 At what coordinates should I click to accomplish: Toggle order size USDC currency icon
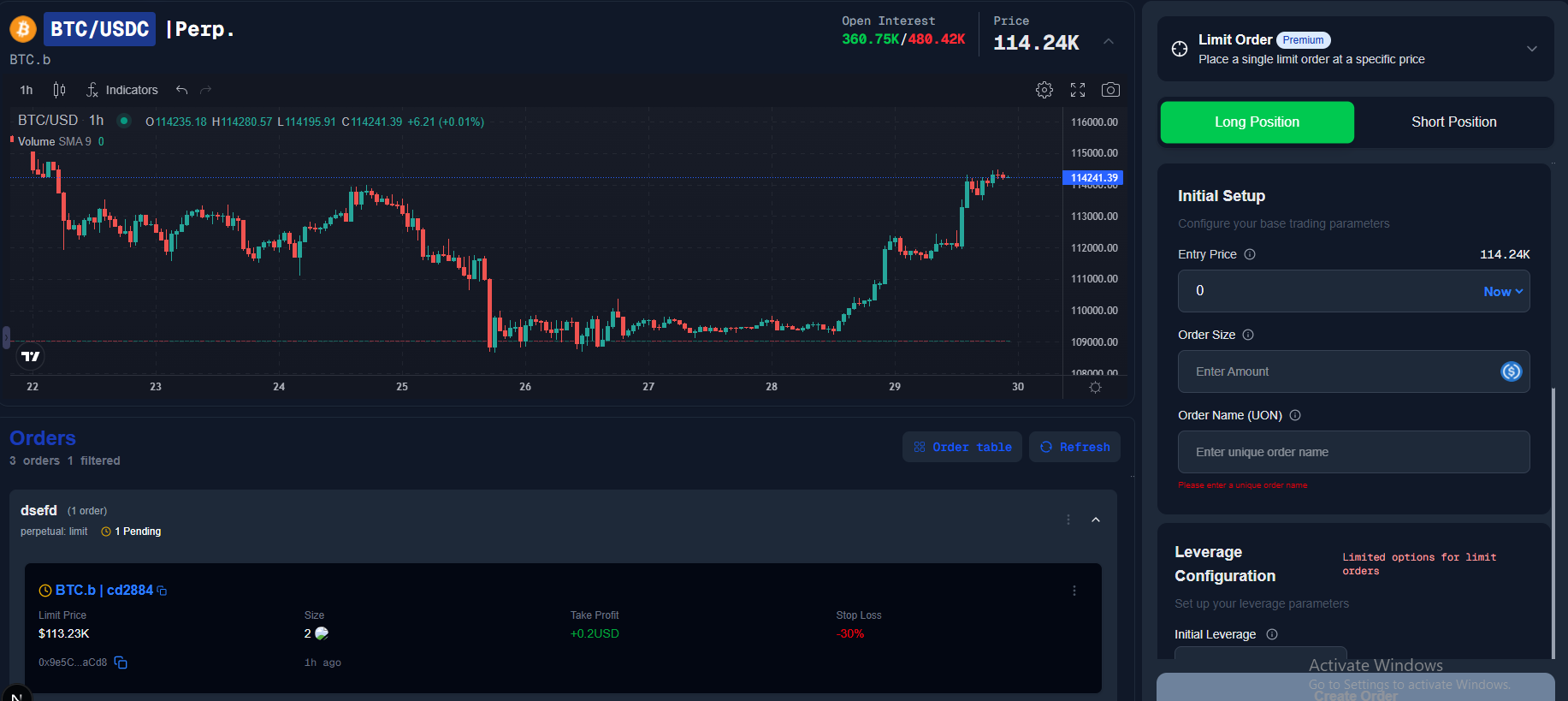1511,371
